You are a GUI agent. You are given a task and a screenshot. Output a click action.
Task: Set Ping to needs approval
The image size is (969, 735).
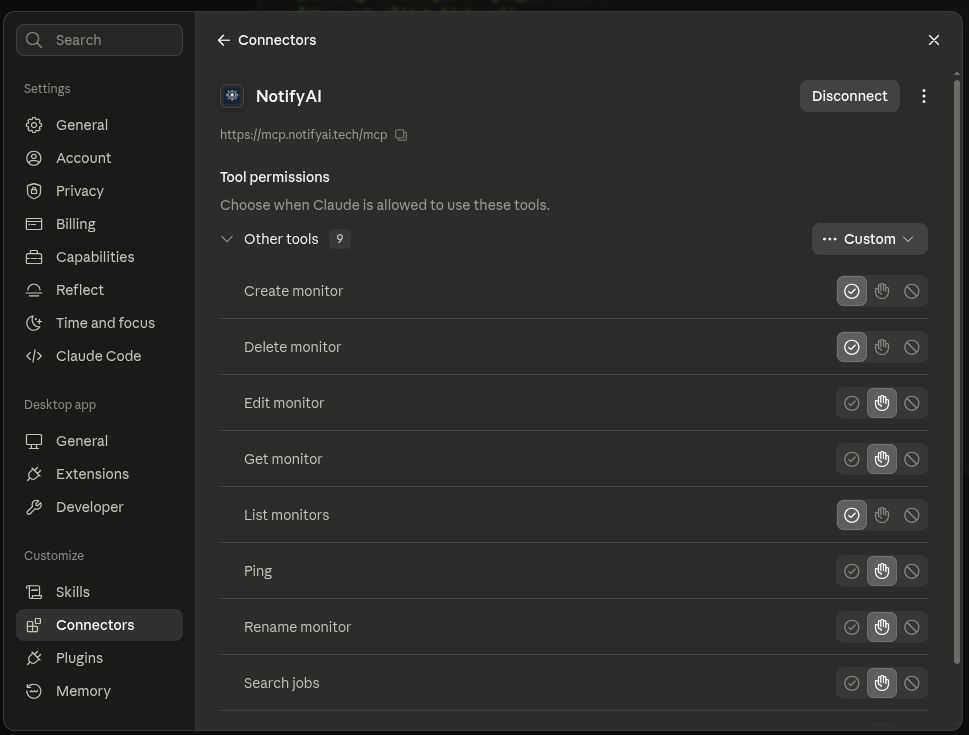[882, 571]
